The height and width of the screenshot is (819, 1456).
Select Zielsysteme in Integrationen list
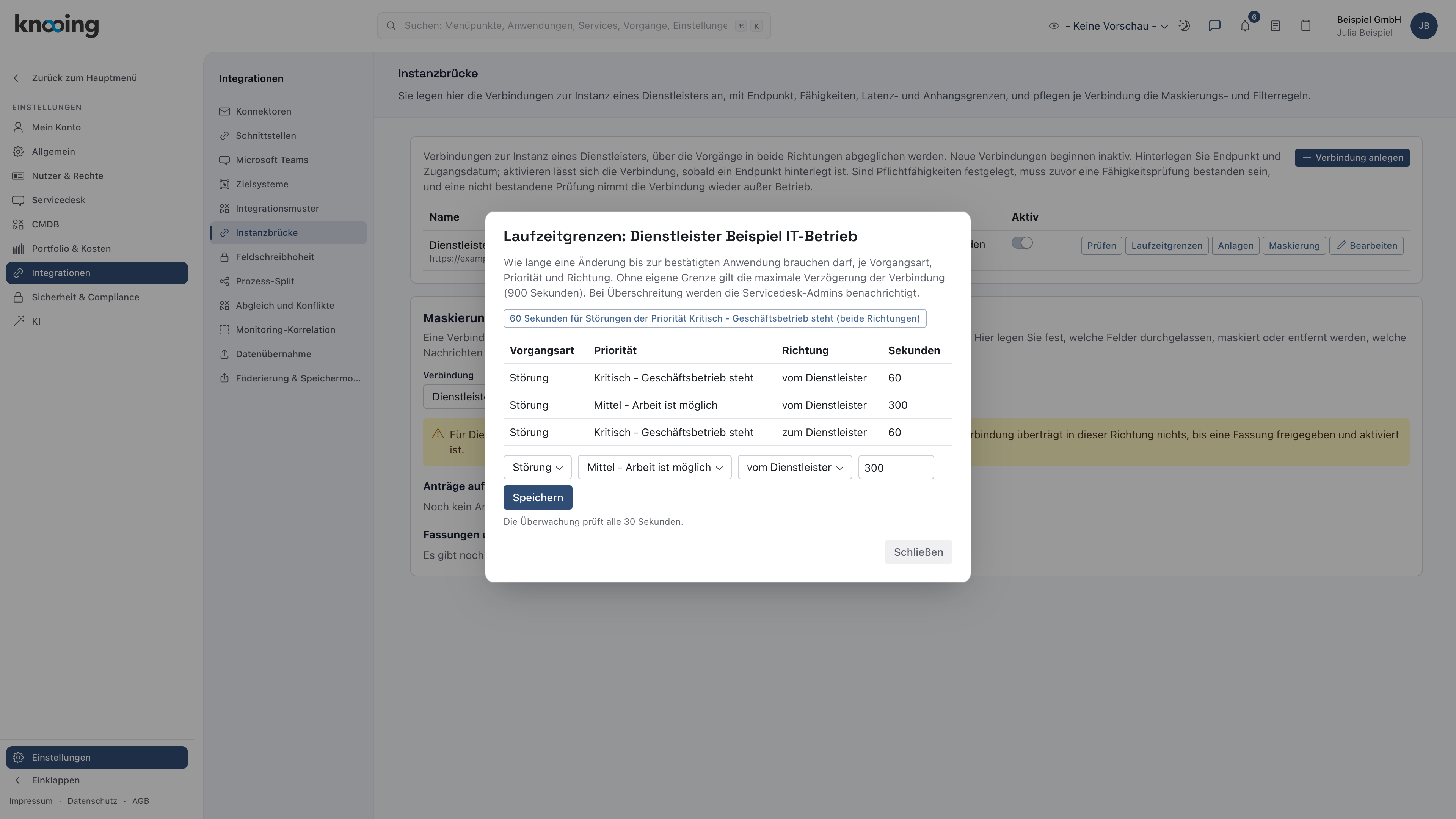click(x=289, y=184)
